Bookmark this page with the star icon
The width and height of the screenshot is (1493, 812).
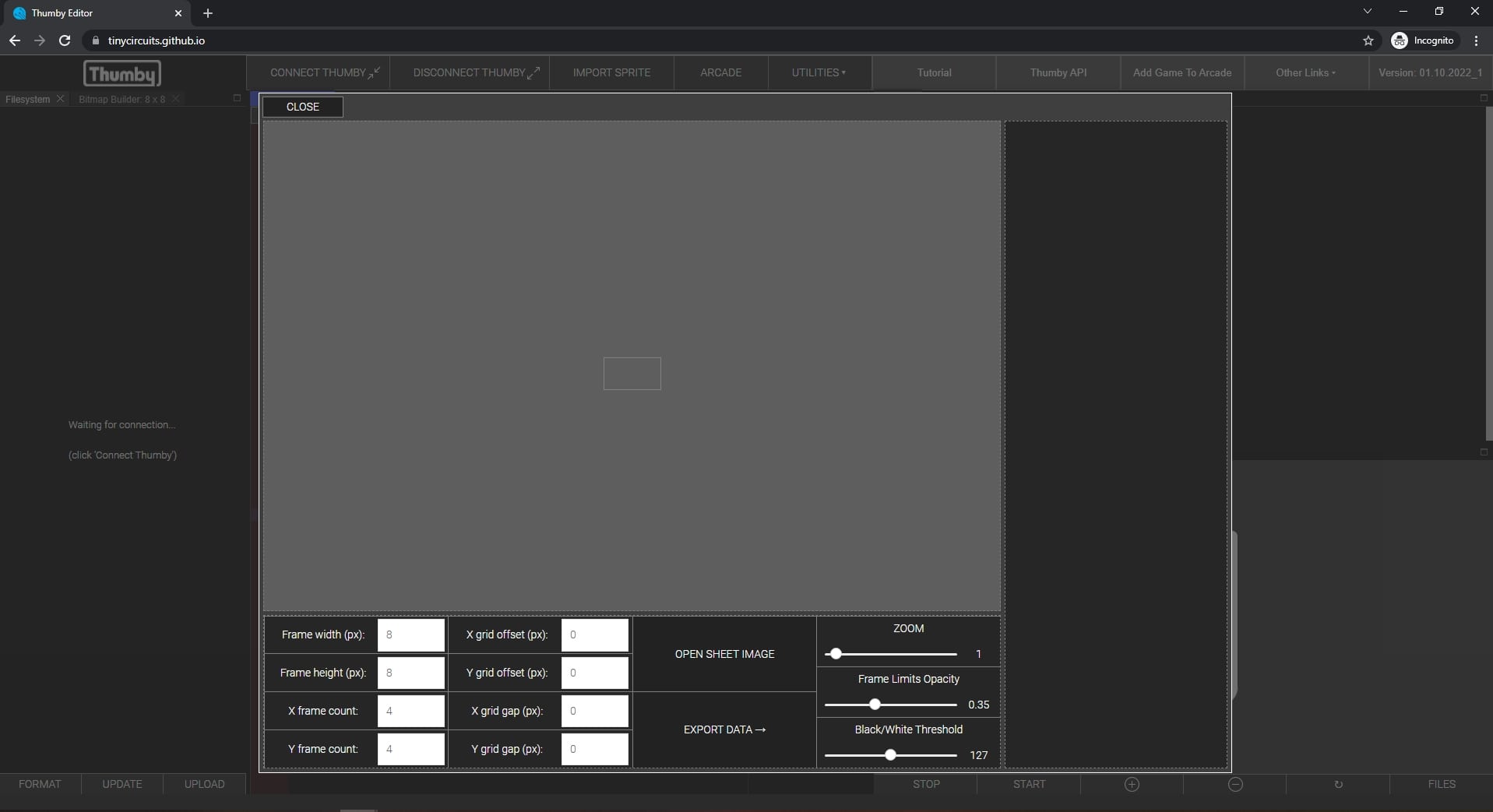pyautogui.click(x=1368, y=40)
